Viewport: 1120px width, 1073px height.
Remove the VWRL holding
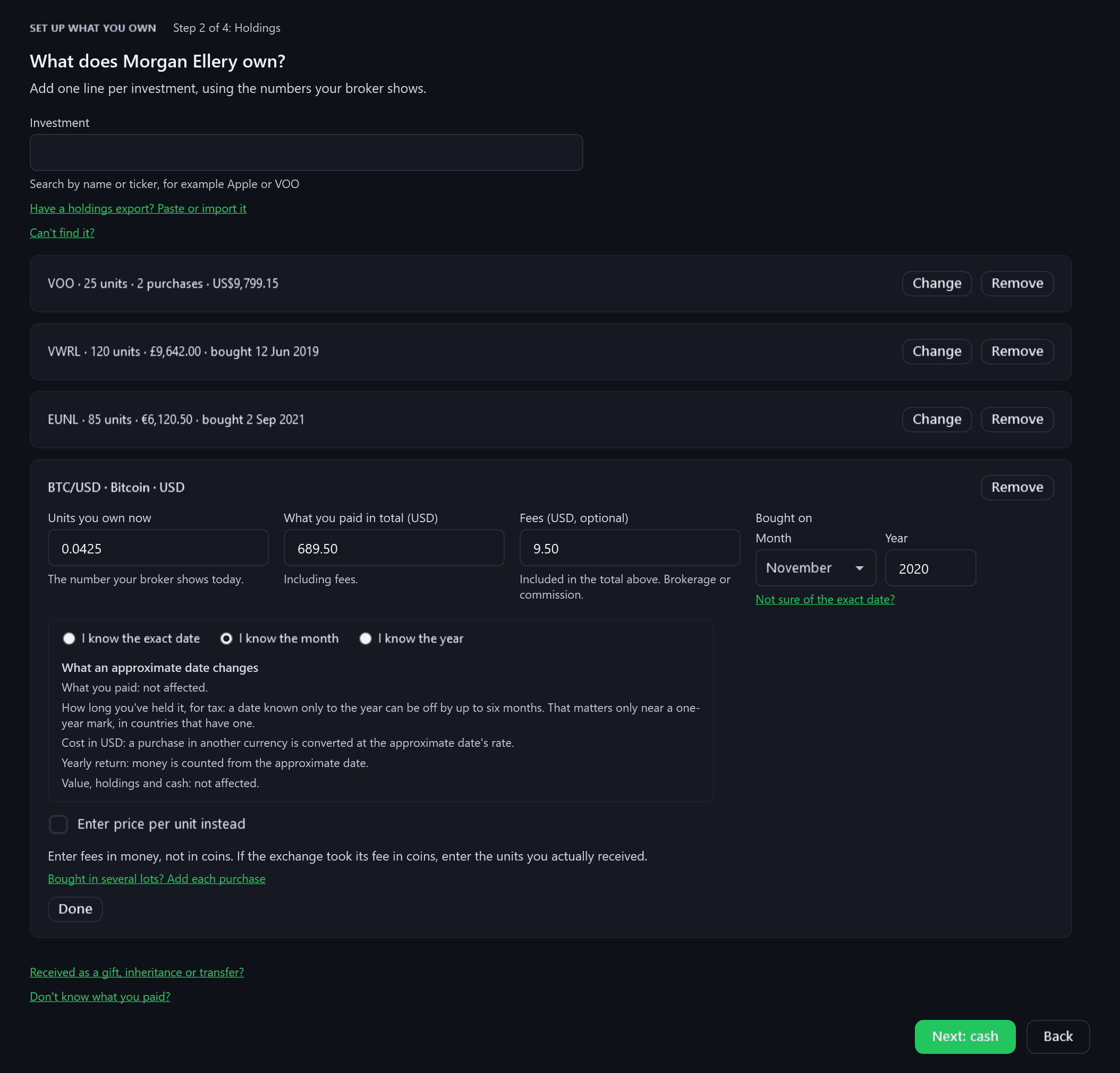1016,352
